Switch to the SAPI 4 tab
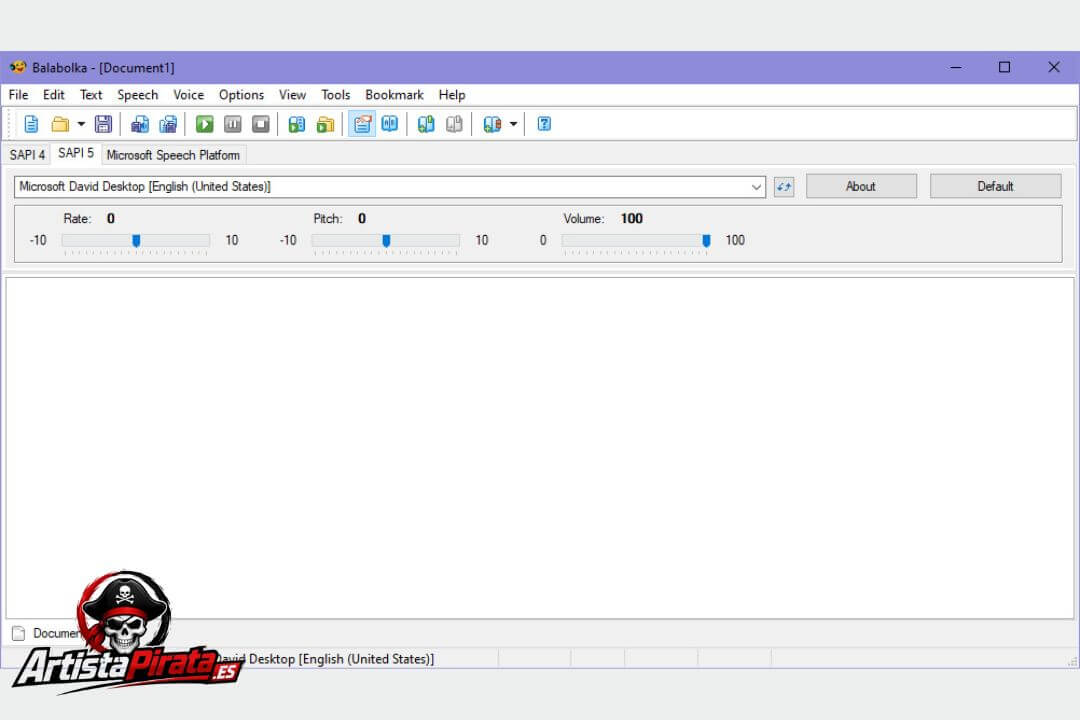The image size is (1080, 720). click(27, 155)
